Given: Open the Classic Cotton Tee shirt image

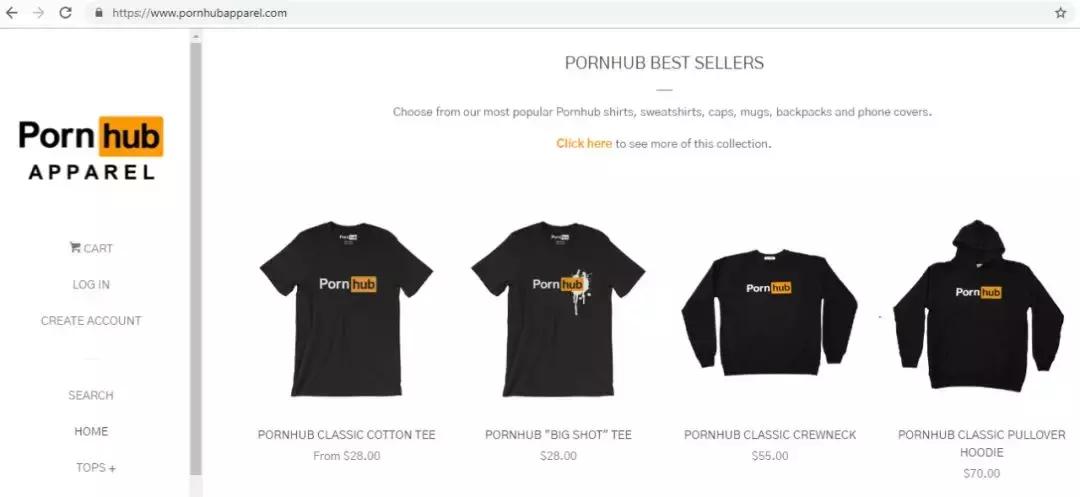Looking at the screenshot, I should pos(346,308).
